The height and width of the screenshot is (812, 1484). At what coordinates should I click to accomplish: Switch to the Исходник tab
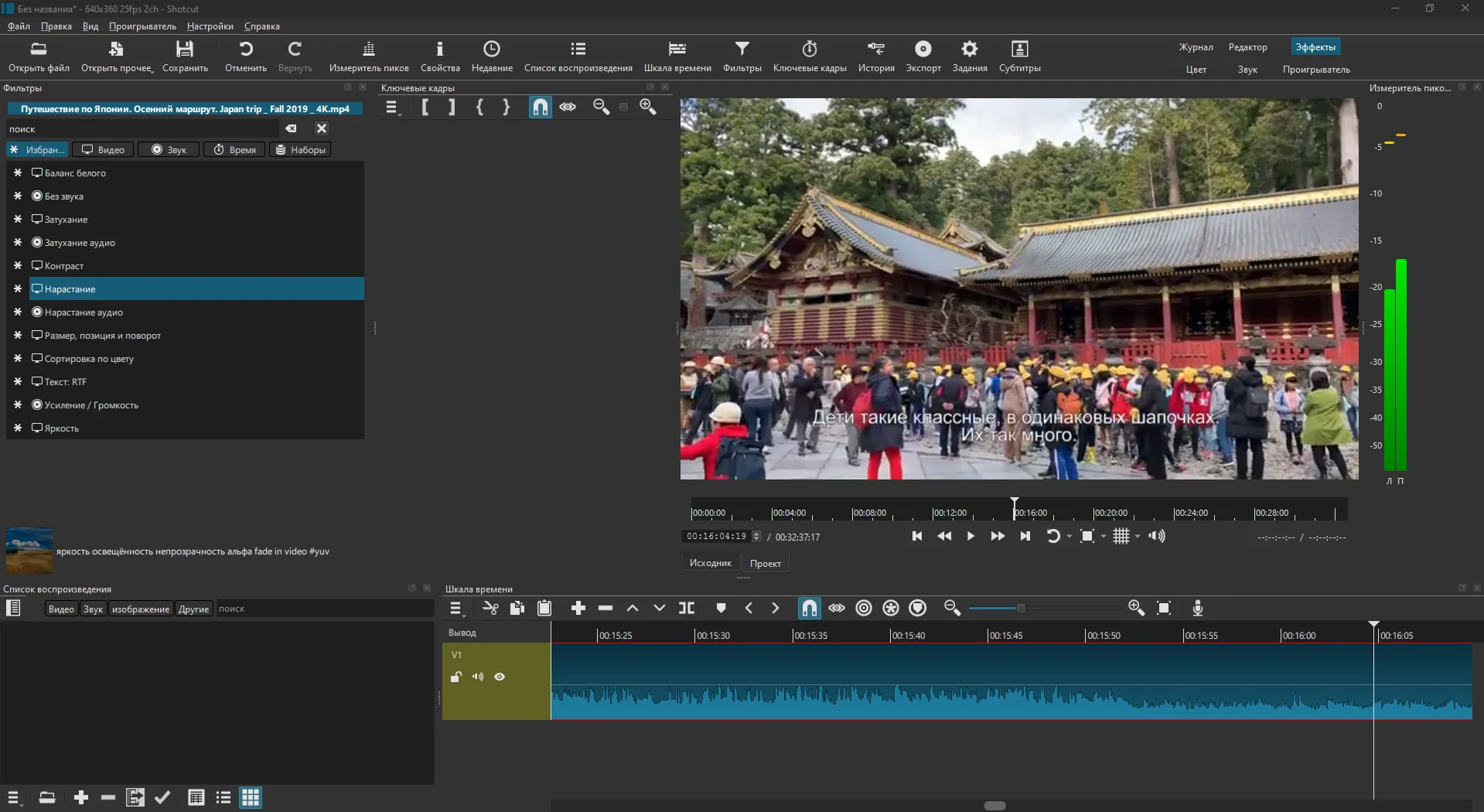click(x=711, y=563)
